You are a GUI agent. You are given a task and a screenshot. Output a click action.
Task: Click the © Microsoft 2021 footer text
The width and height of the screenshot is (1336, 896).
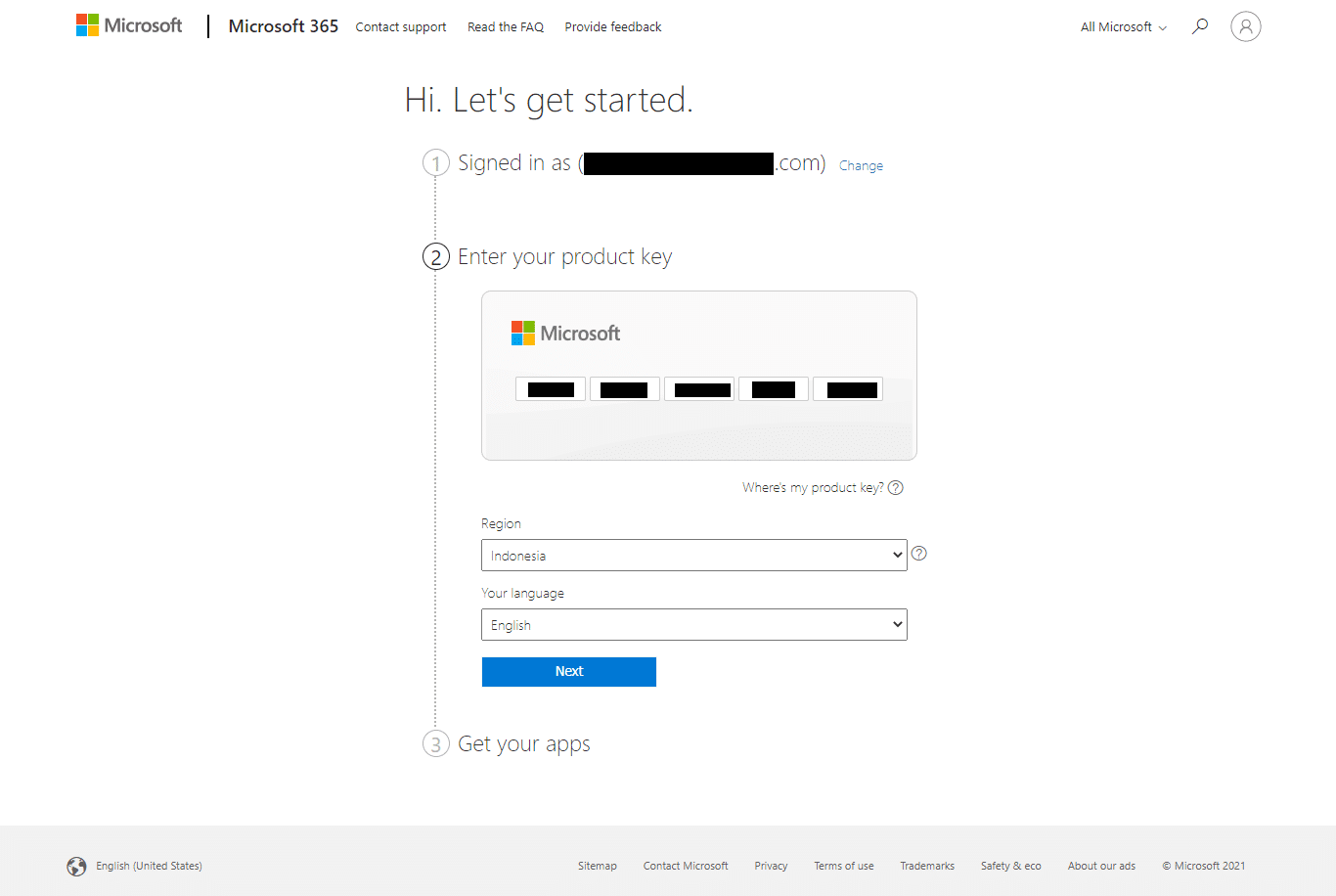coord(1204,867)
